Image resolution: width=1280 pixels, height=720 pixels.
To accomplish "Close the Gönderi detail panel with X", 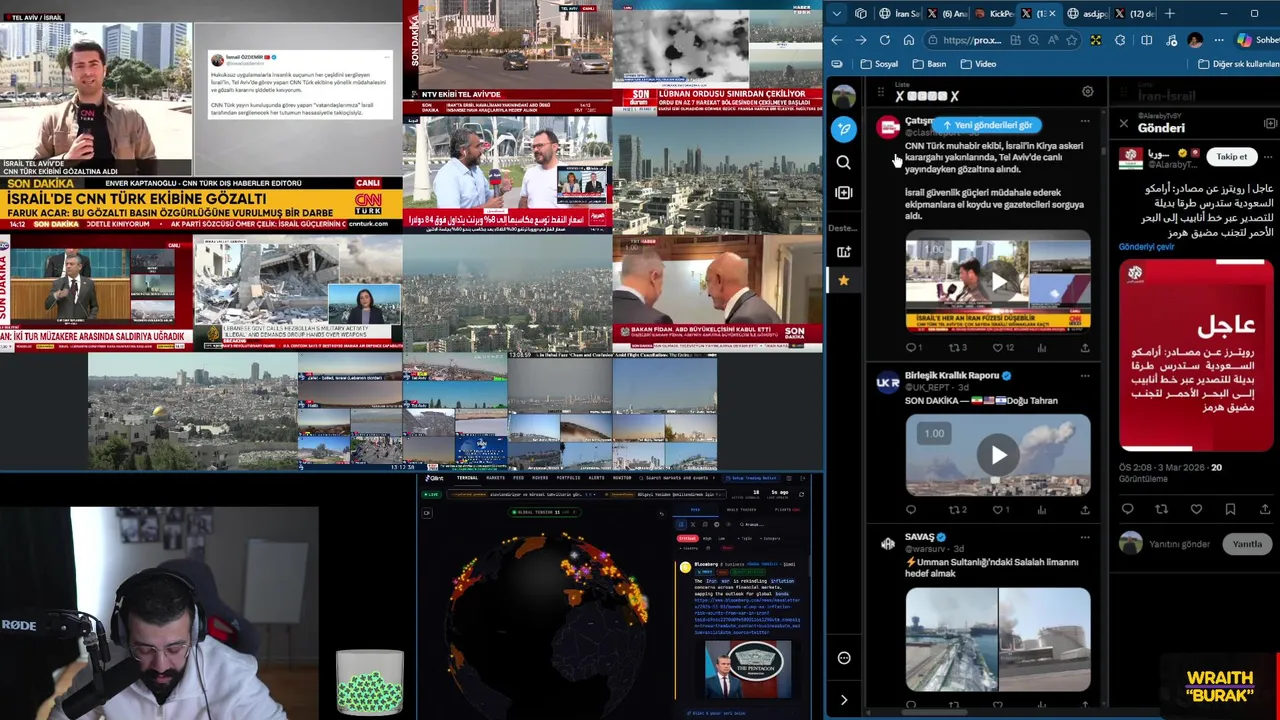I will point(1123,125).
